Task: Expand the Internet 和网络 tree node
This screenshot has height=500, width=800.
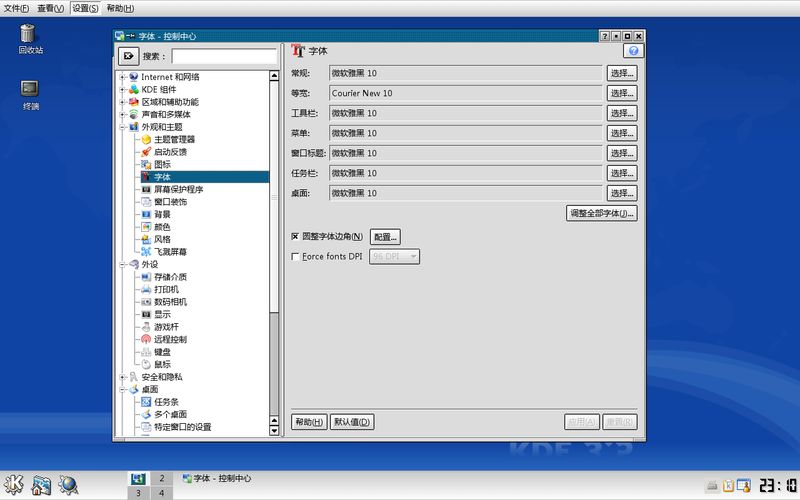Action: click(123, 77)
